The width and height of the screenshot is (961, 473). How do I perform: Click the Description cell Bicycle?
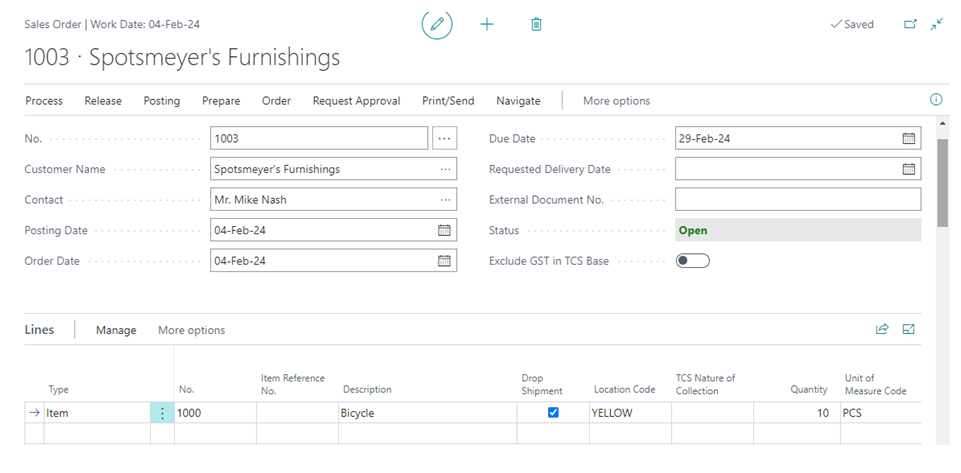(x=428, y=413)
